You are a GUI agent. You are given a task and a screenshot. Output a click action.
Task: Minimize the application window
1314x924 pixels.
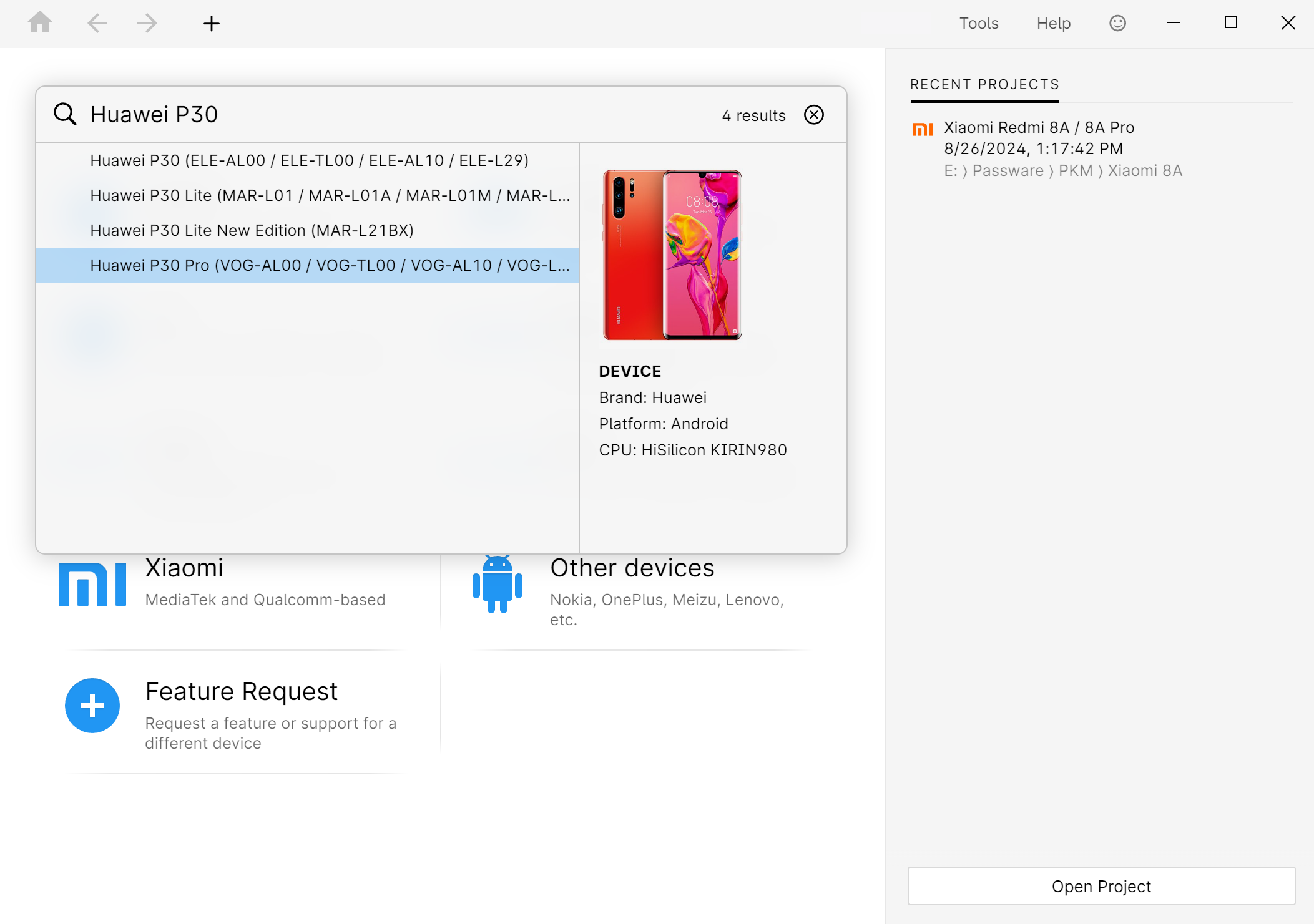click(1174, 23)
